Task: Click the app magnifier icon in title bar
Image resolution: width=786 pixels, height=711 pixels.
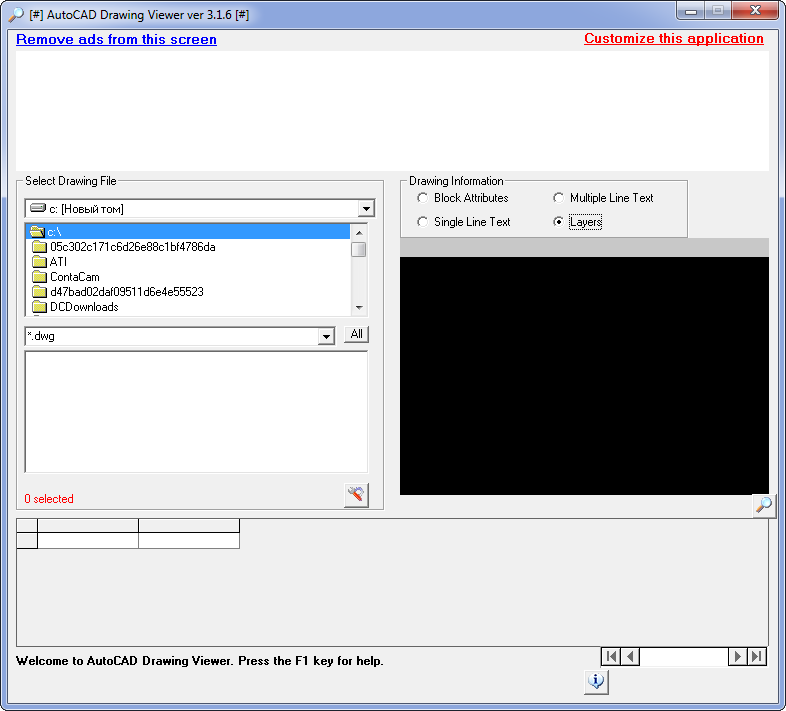Action: (x=16, y=15)
